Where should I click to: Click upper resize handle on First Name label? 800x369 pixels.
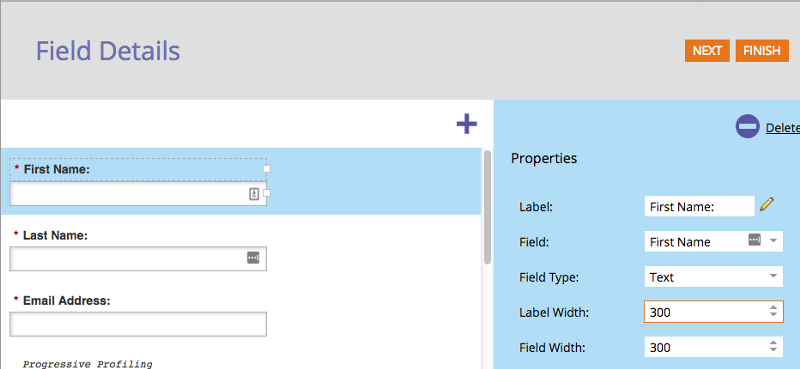[266, 169]
